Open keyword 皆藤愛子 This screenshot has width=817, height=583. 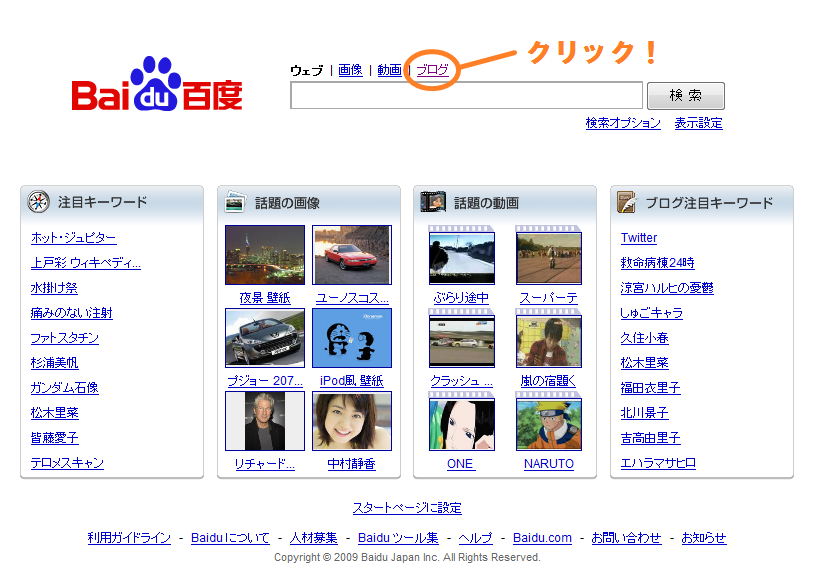(x=54, y=438)
